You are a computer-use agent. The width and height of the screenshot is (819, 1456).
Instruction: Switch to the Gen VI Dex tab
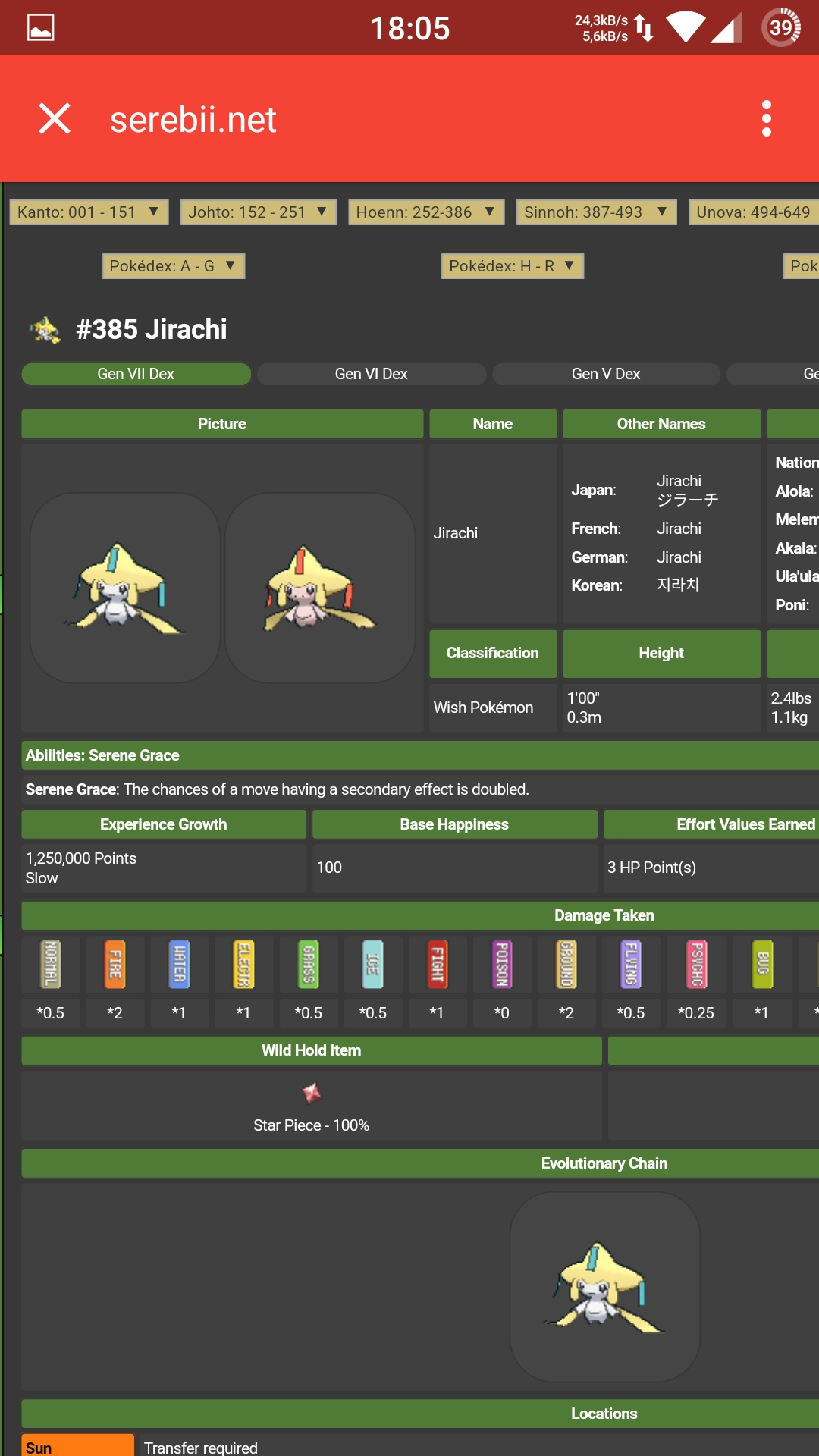pyautogui.click(x=372, y=374)
